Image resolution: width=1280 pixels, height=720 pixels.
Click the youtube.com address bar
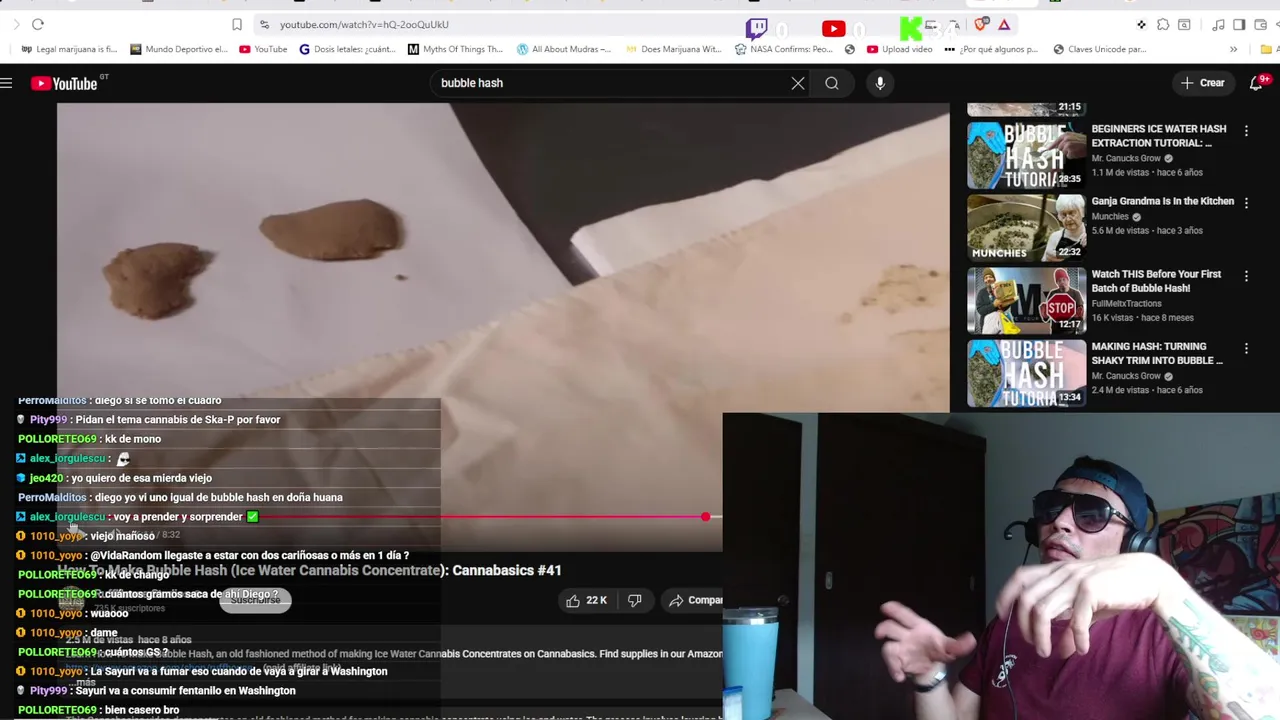pyautogui.click(x=364, y=24)
